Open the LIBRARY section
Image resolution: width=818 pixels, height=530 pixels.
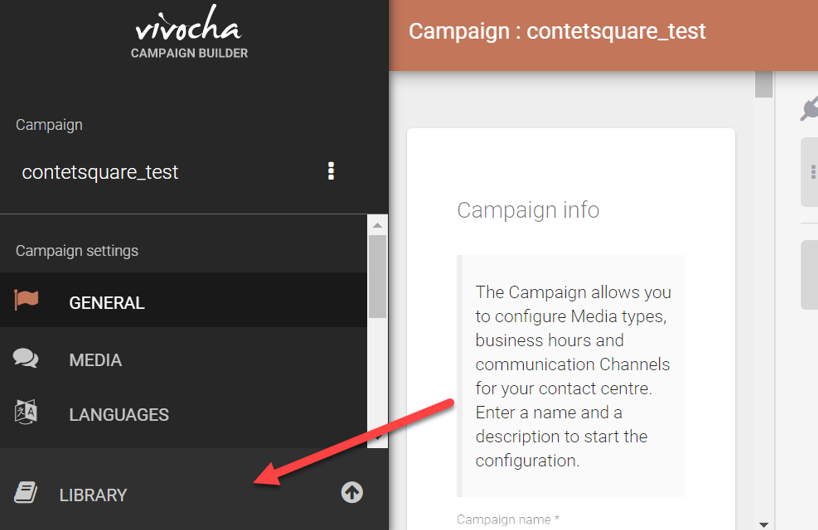click(194, 493)
